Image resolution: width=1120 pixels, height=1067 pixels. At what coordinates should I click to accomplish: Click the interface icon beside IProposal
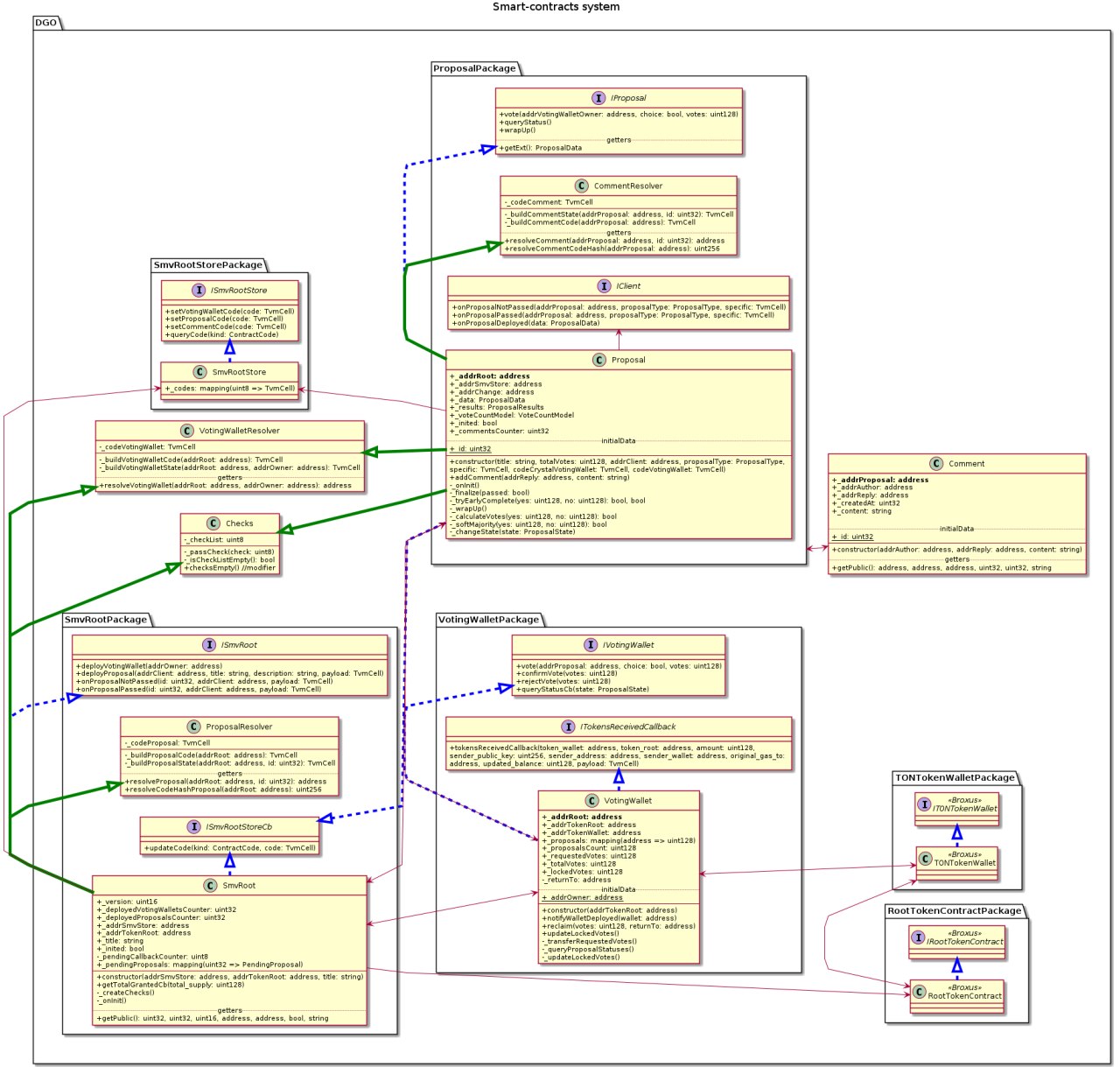(x=598, y=98)
